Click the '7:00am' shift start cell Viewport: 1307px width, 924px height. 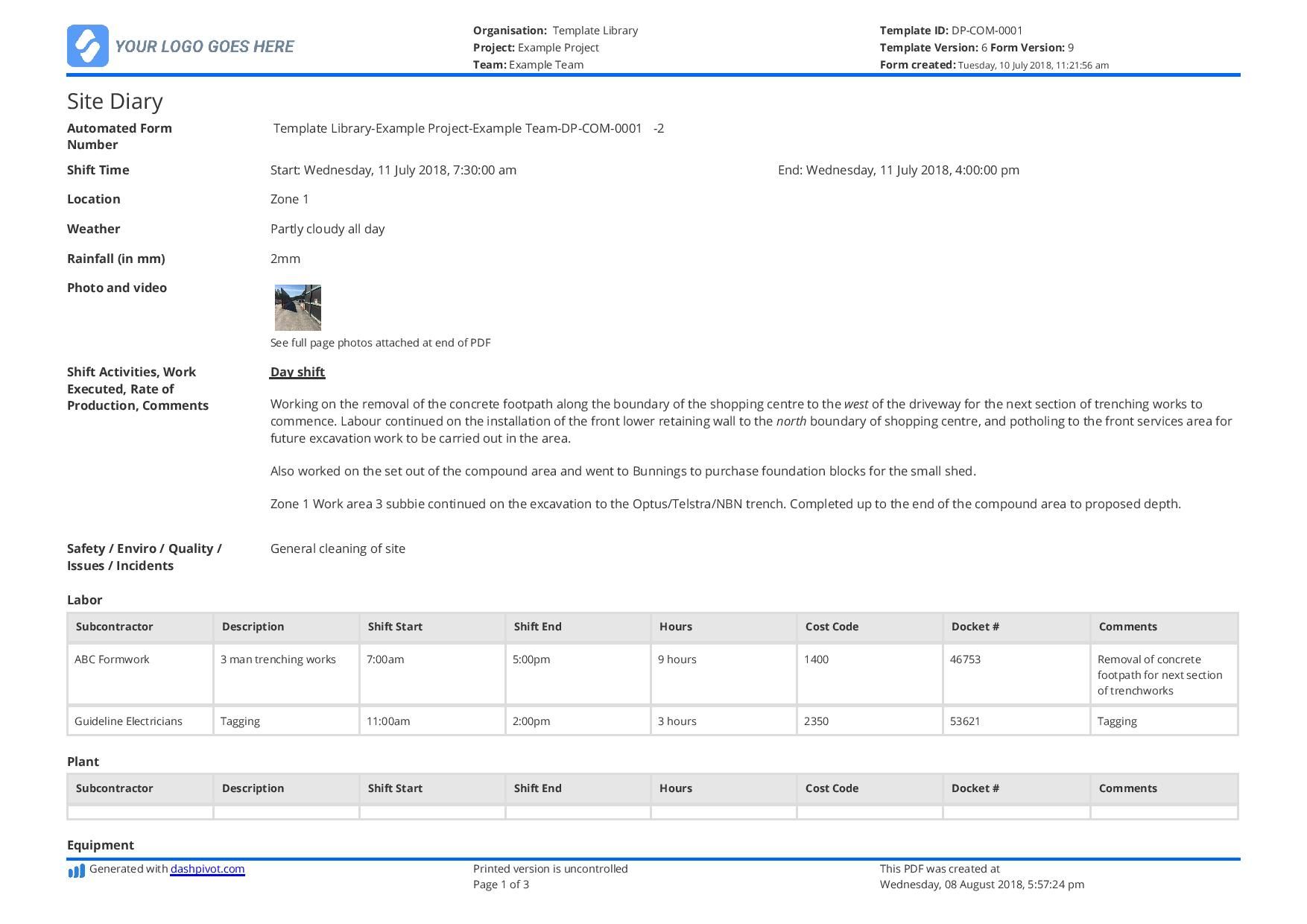tap(432, 674)
